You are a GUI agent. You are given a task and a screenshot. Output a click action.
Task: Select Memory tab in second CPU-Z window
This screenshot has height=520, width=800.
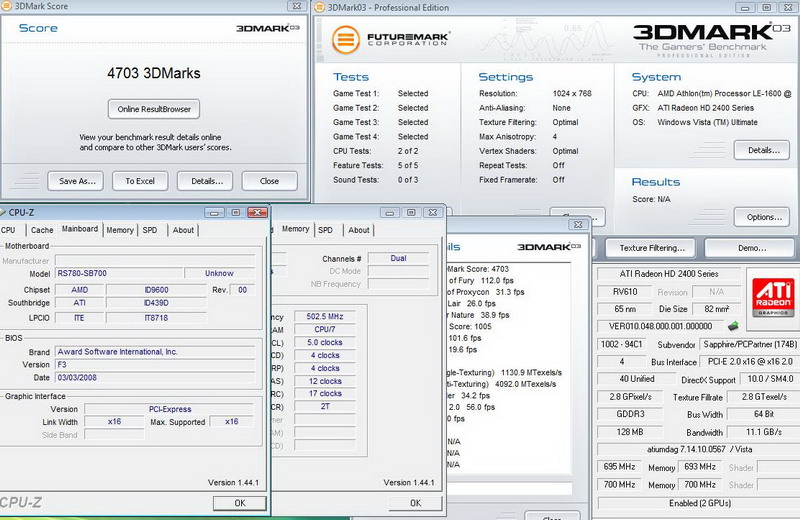click(x=295, y=229)
